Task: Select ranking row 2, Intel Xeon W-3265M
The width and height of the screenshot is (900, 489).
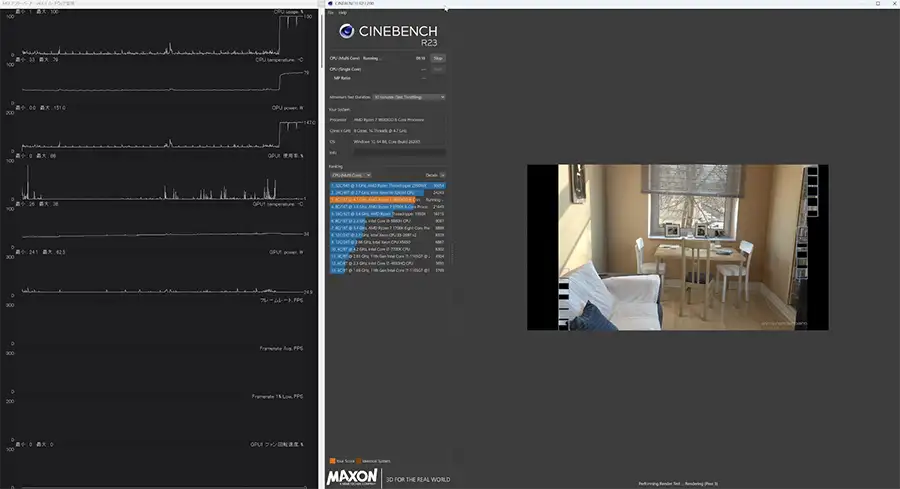Action: (x=387, y=193)
